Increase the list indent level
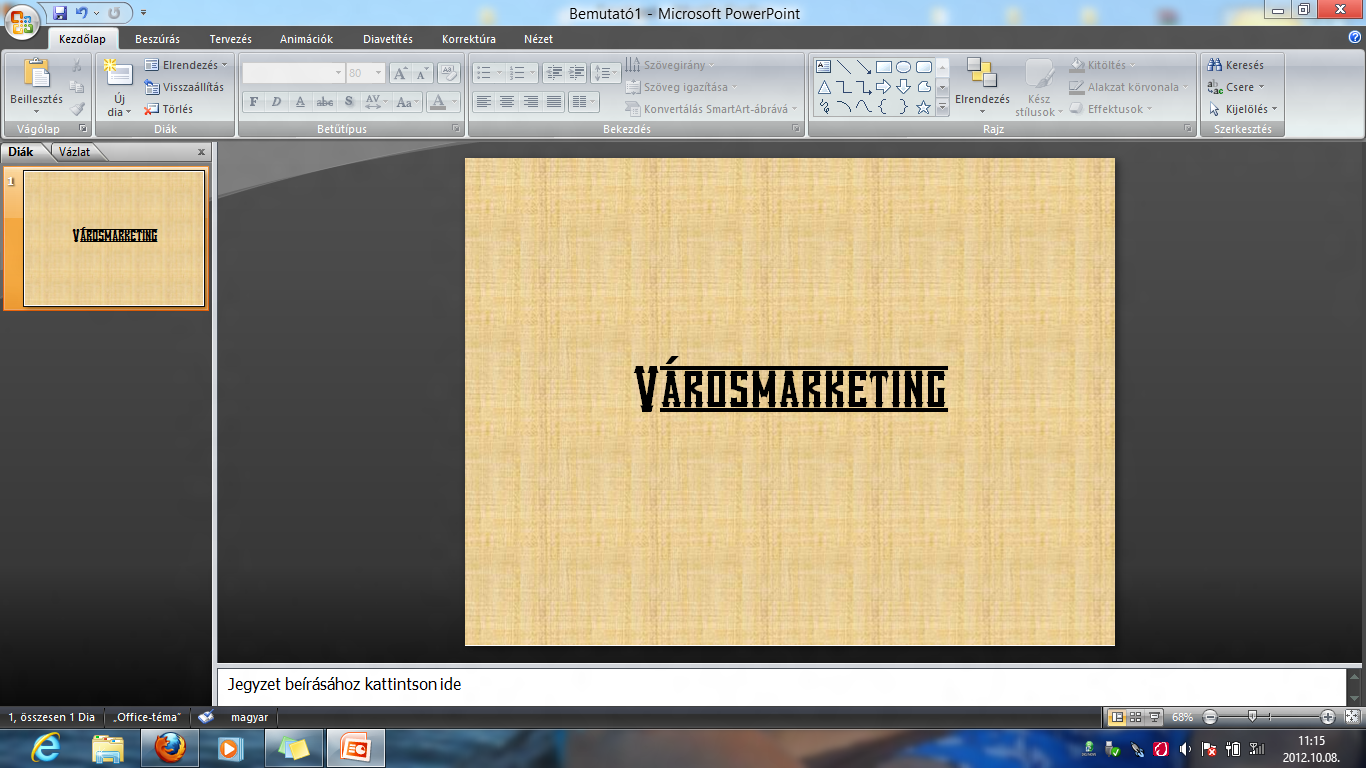Screen dimensions: 1366x768 click(x=576, y=73)
